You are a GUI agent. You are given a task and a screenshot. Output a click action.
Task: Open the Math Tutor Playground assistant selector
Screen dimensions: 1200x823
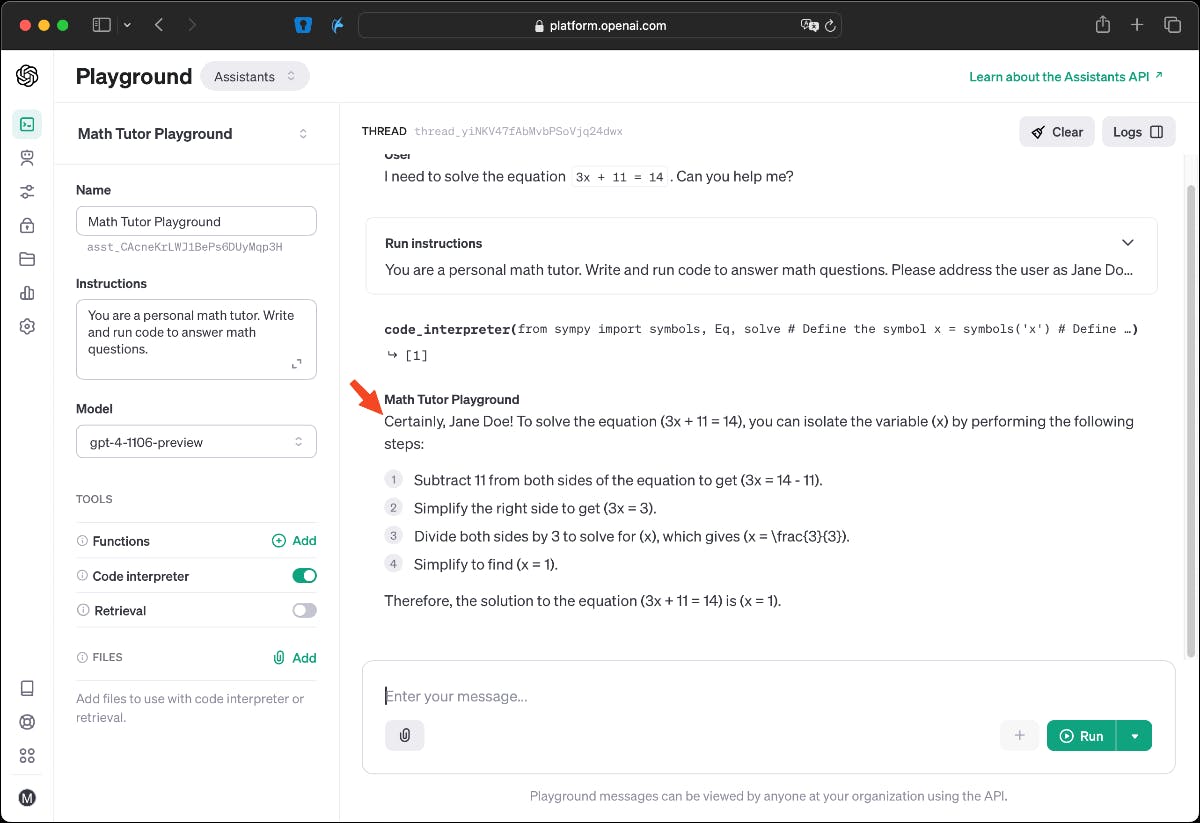point(194,134)
